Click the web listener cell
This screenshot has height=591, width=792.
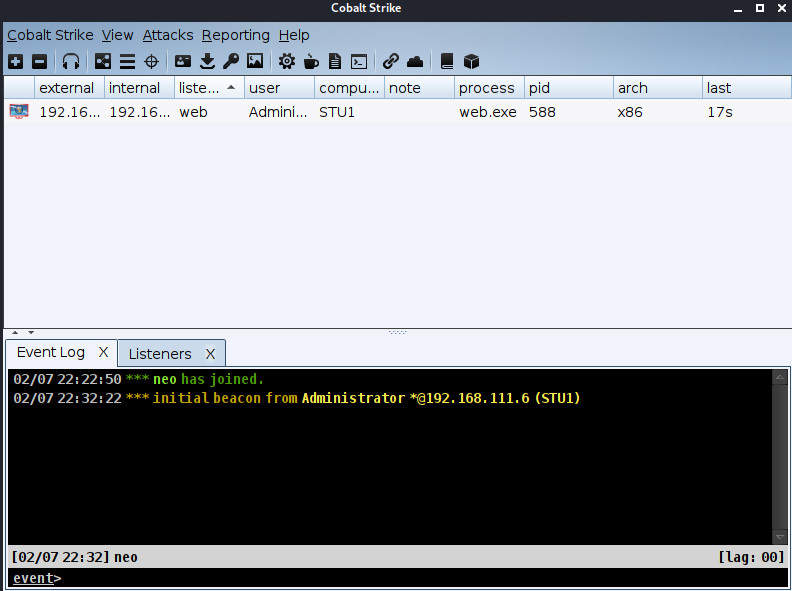[209, 112]
